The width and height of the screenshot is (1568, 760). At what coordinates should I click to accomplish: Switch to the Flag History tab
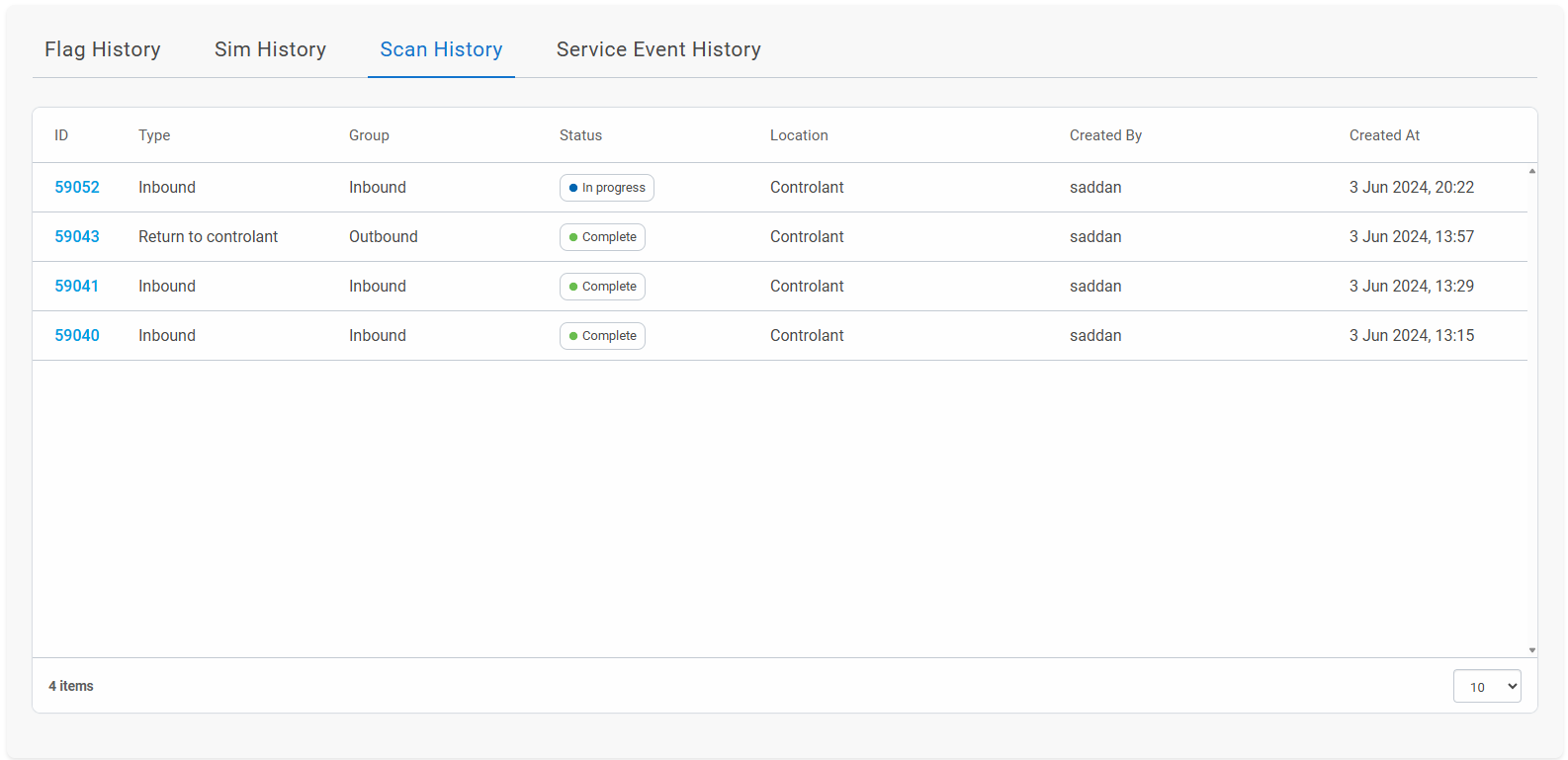coord(103,49)
